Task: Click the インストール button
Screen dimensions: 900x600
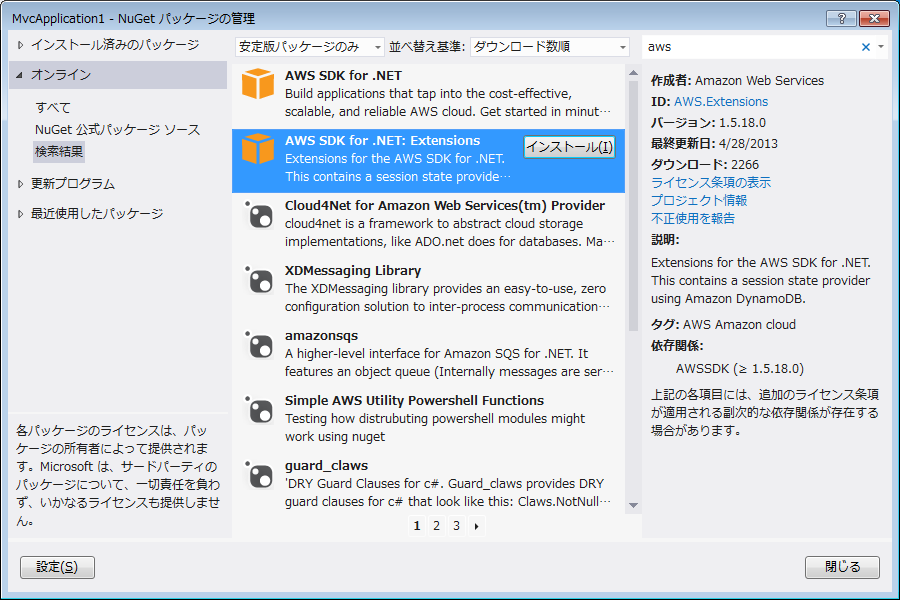Action: [x=569, y=147]
